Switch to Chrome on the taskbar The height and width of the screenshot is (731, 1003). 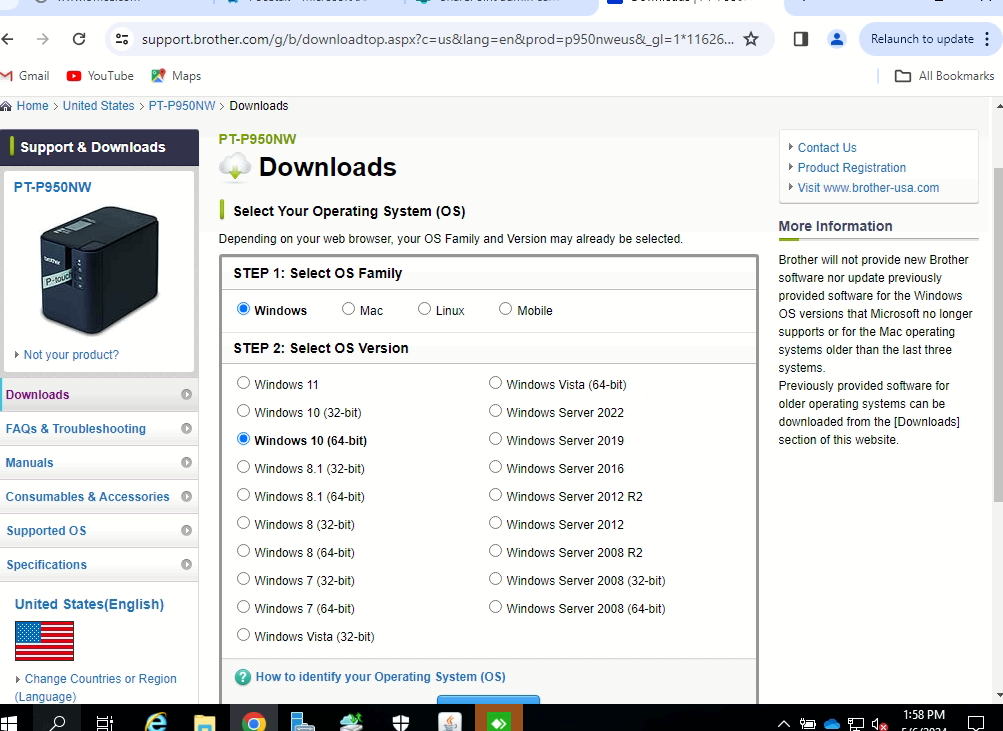254,723
